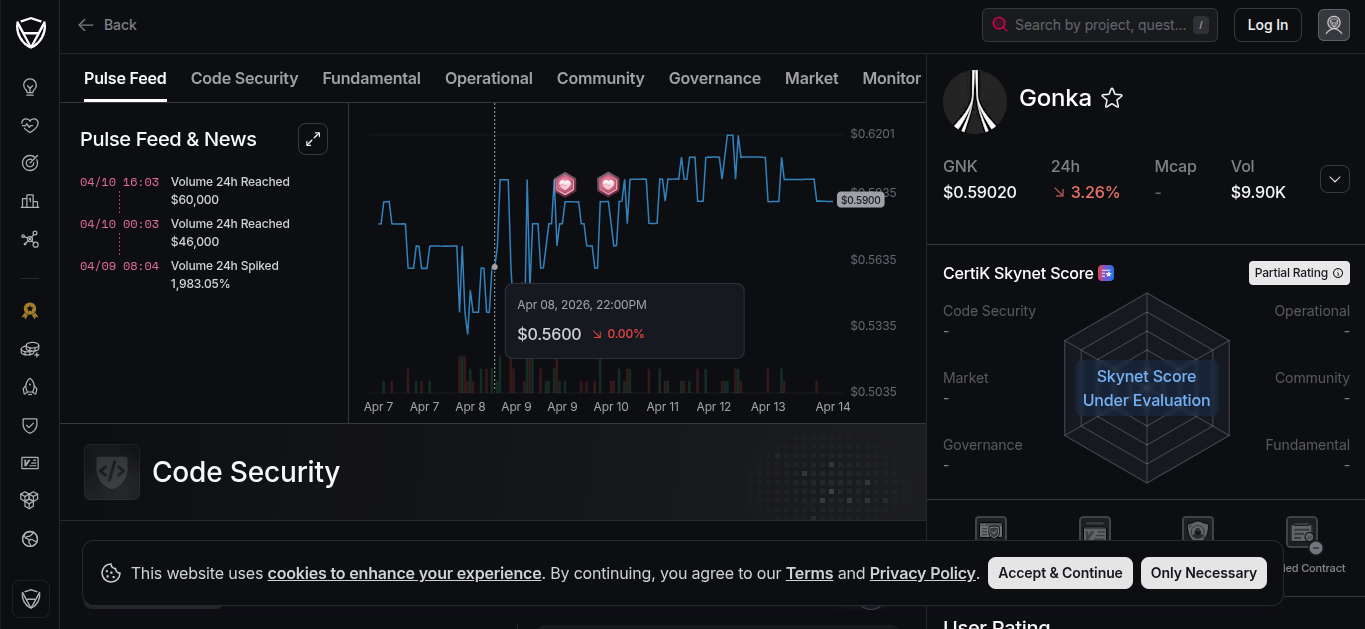Switch to the Governance tab
1365x629 pixels.
click(x=714, y=78)
